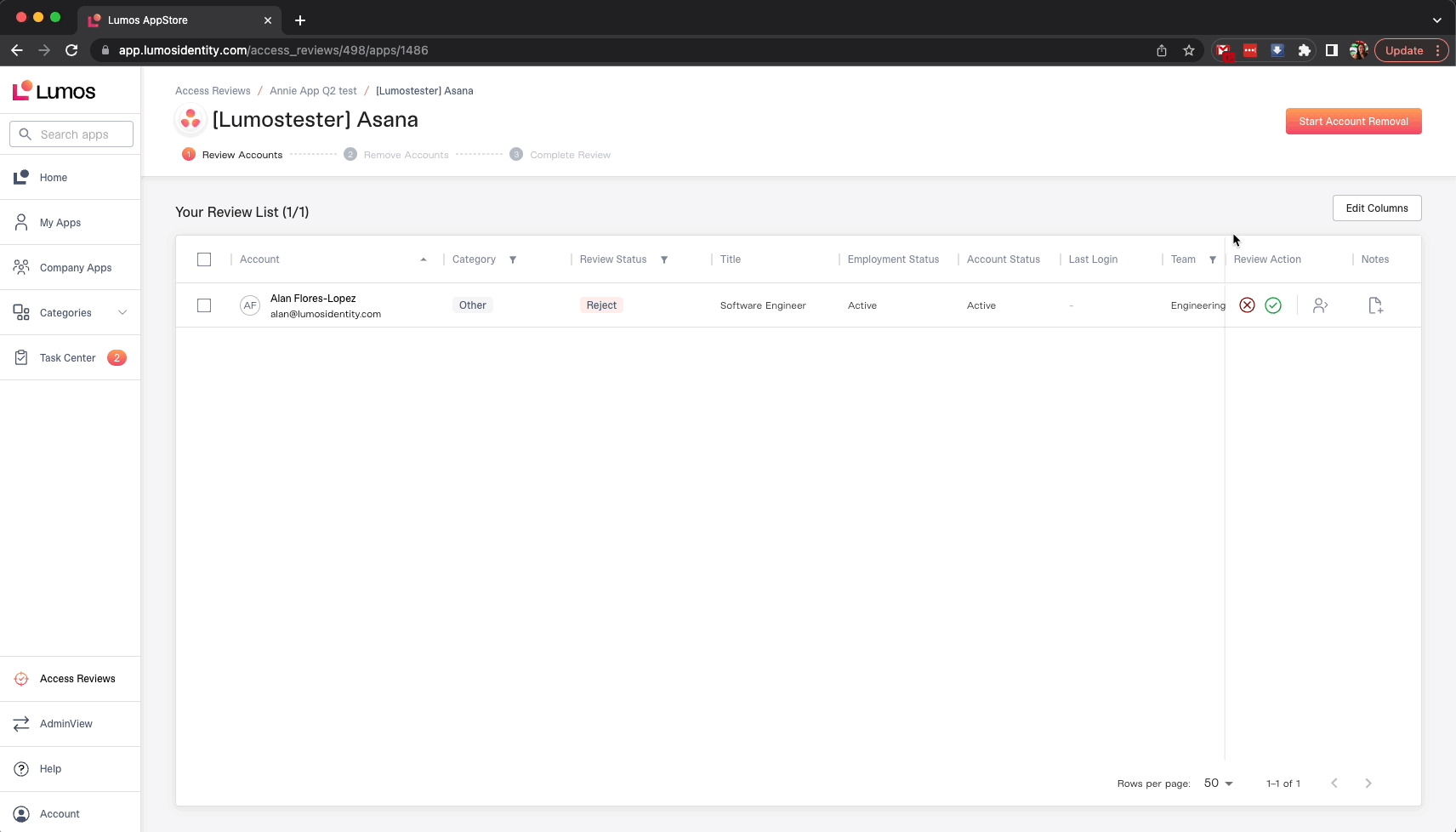This screenshot has height=832, width=1456.
Task: Open Account settings in sidebar
Action: [x=71, y=813]
